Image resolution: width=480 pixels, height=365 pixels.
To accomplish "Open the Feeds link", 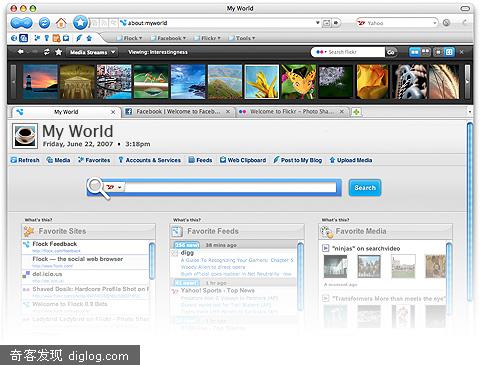I will point(200,160).
